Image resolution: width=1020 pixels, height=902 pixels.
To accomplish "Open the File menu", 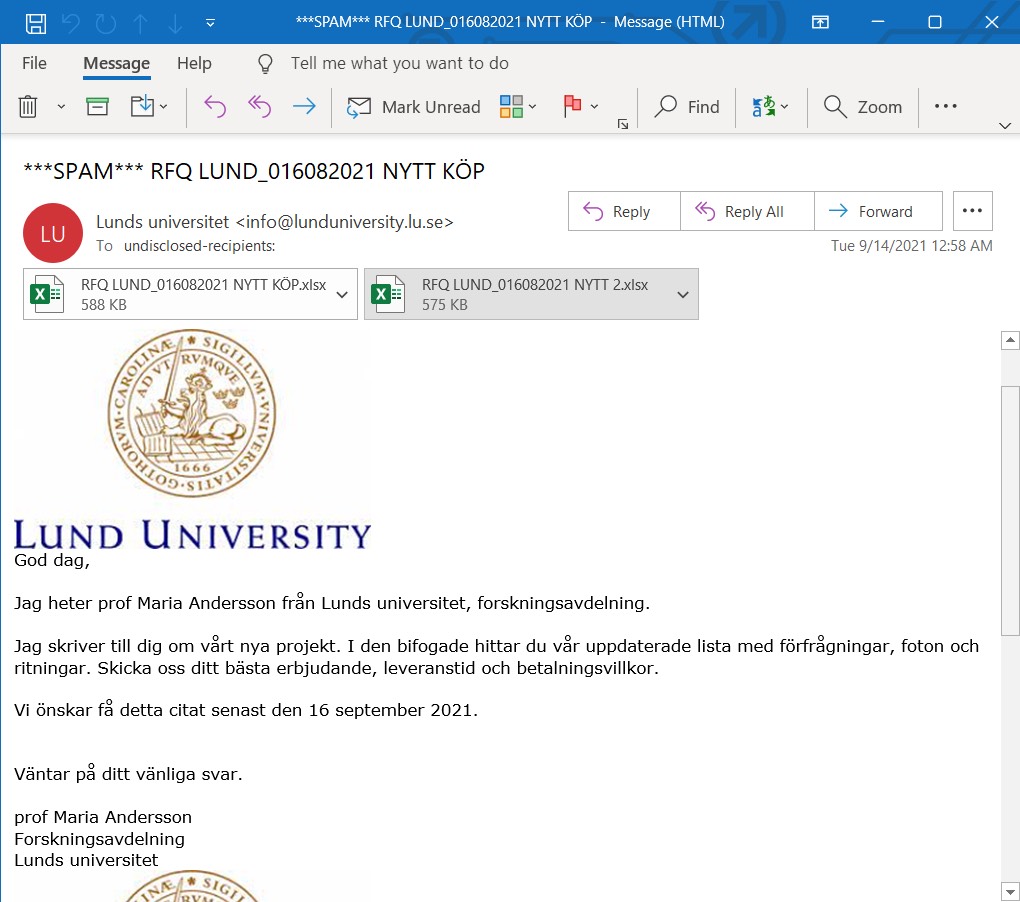I will (x=34, y=63).
